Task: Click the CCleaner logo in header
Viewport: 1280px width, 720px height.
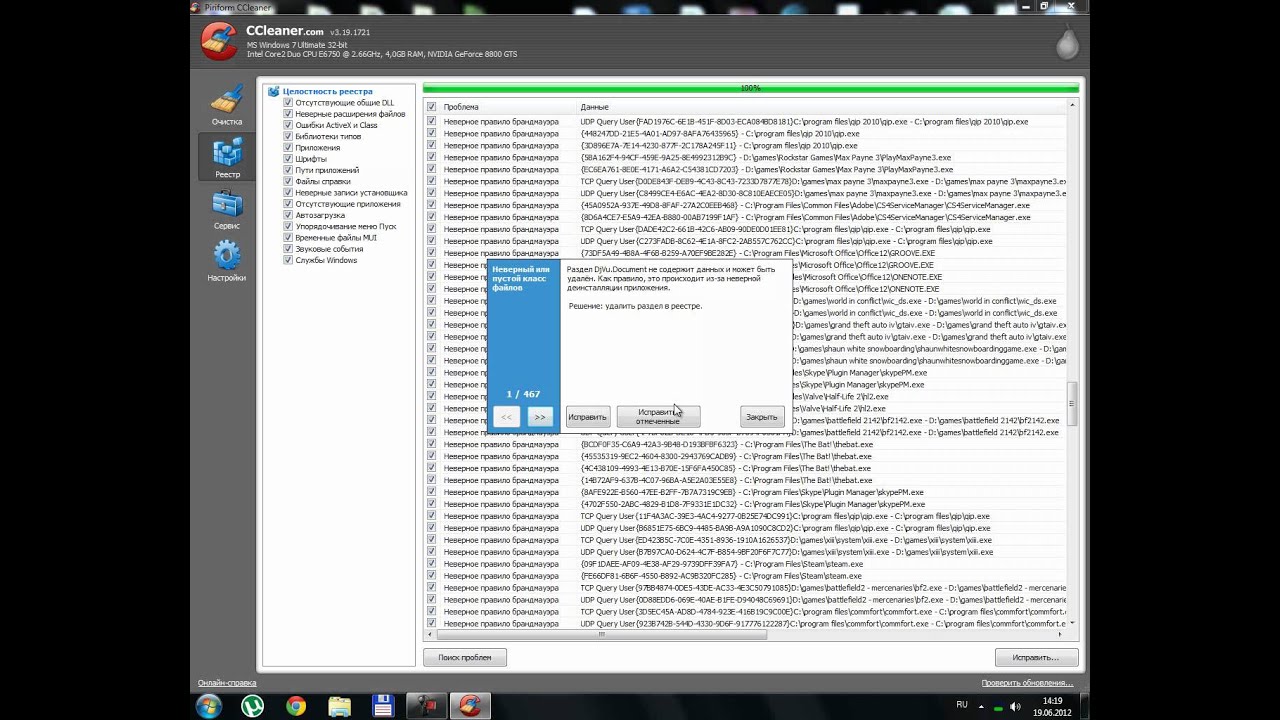Action: click(x=219, y=41)
